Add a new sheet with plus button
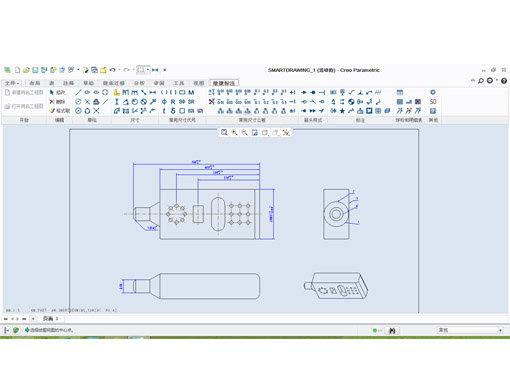The height and width of the screenshot is (390, 510). [x=33, y=319]
